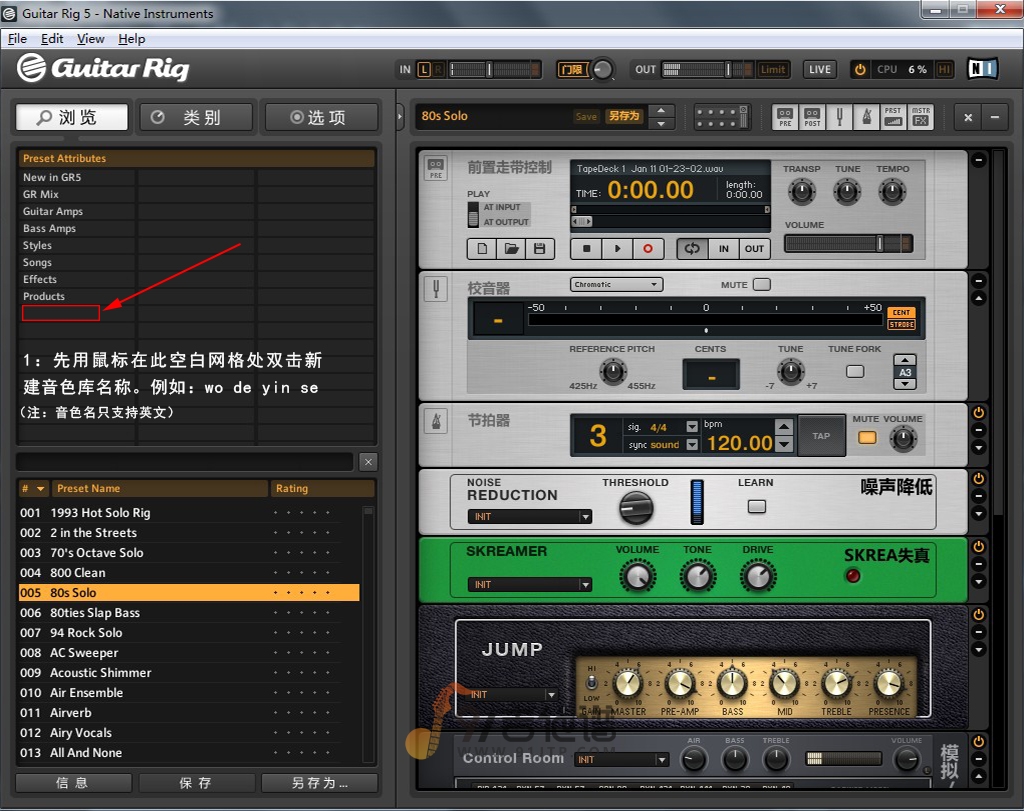Open an audio file in the tape deck
1024x811 pixels.
pos(511,249)
